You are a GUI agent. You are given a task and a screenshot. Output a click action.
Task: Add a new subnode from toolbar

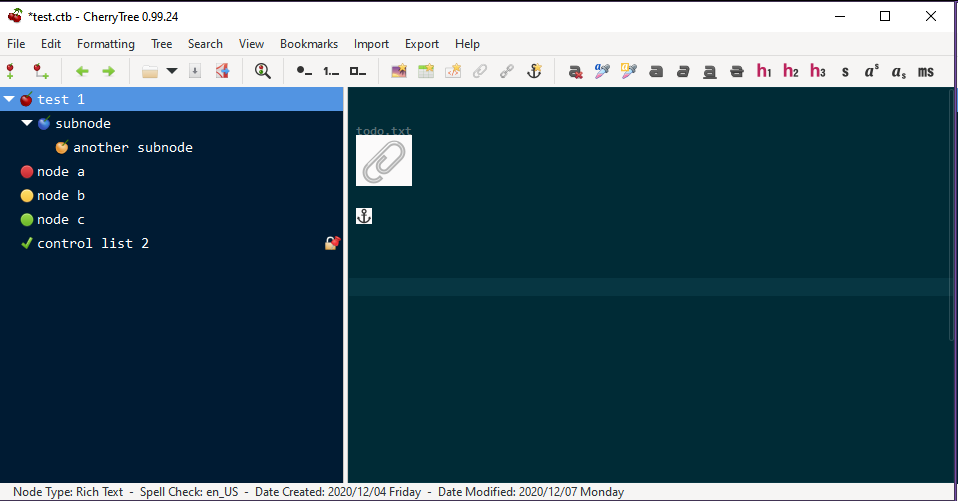[x=41, y=71]
